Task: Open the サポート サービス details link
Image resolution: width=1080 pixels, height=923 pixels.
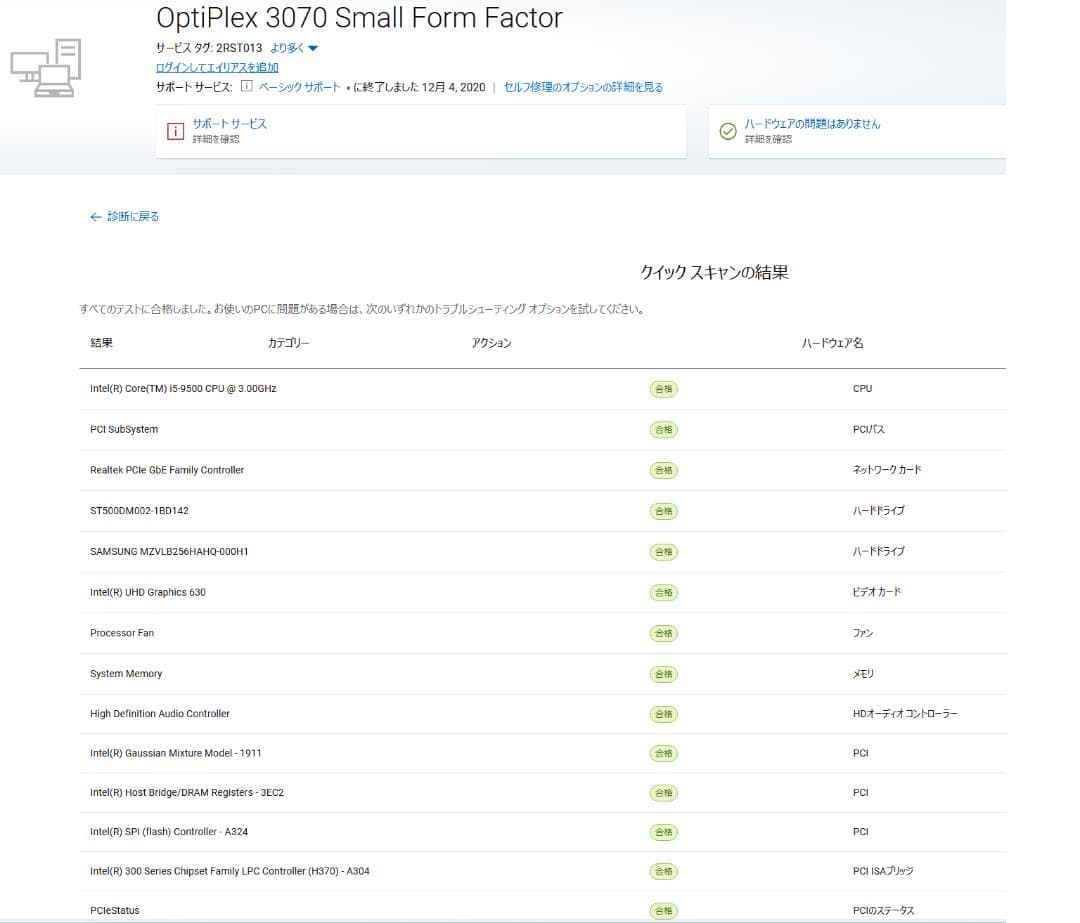Action: pyautogui.click(x=229, y=124)
